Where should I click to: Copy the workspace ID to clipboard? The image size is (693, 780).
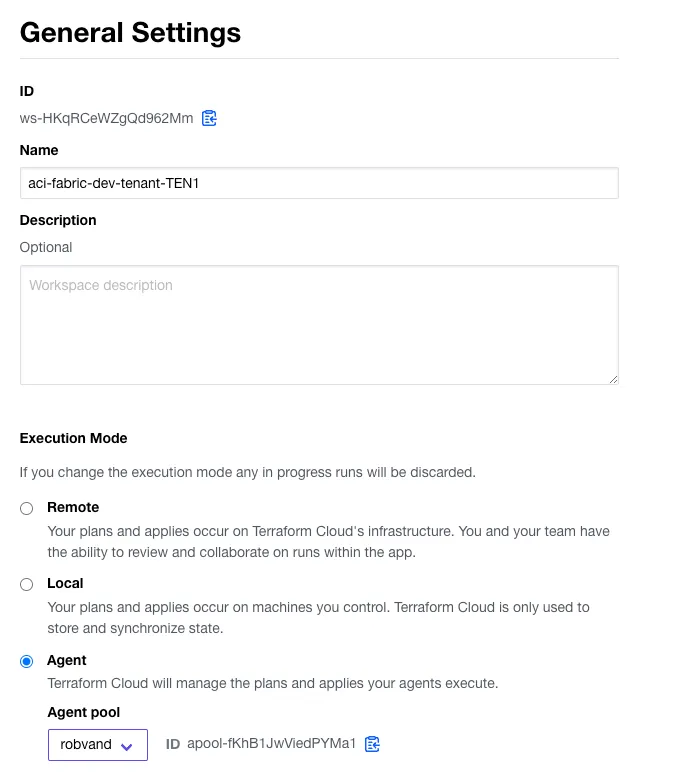[x=209, y=118]
